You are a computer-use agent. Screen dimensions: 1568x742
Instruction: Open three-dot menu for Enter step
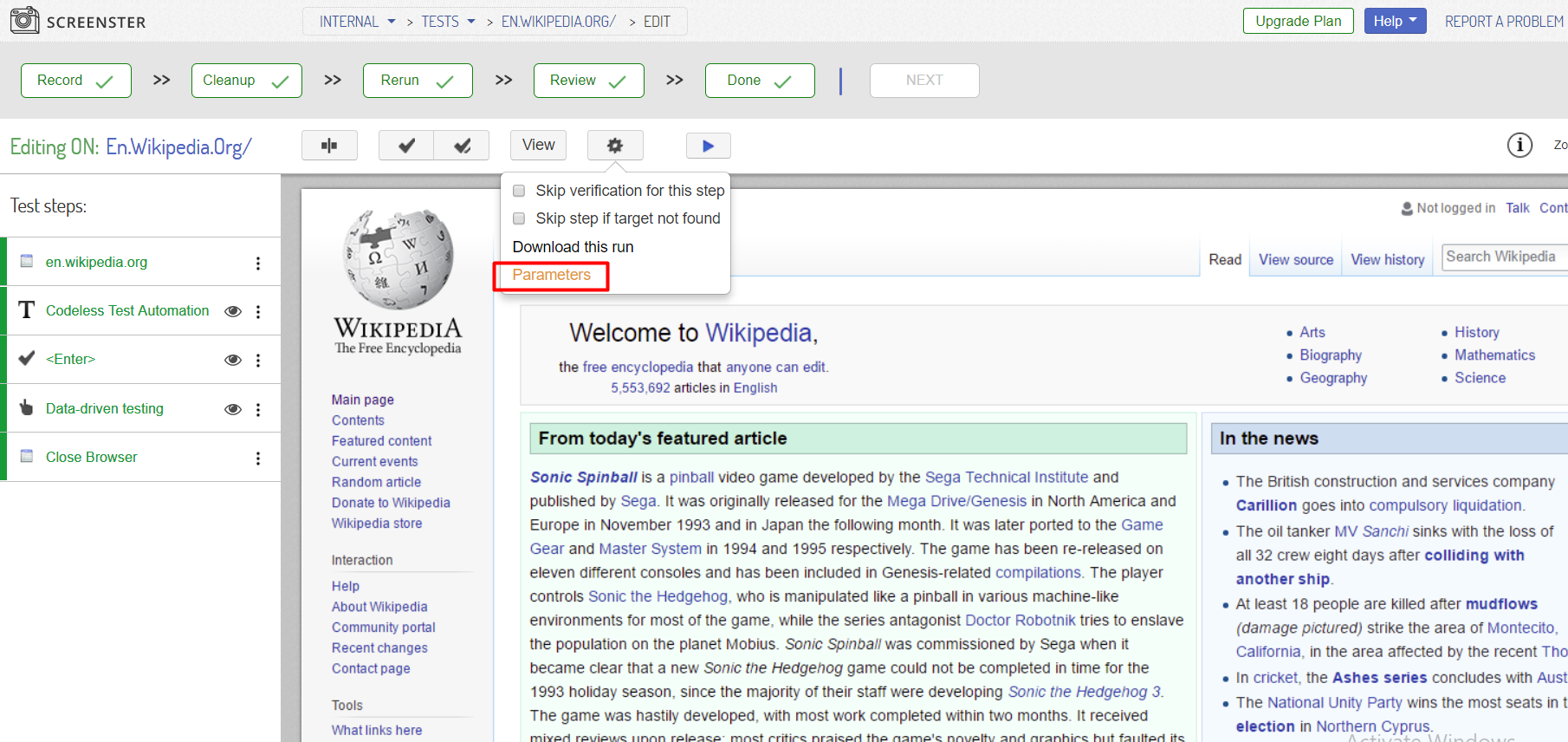click(258, 361)
